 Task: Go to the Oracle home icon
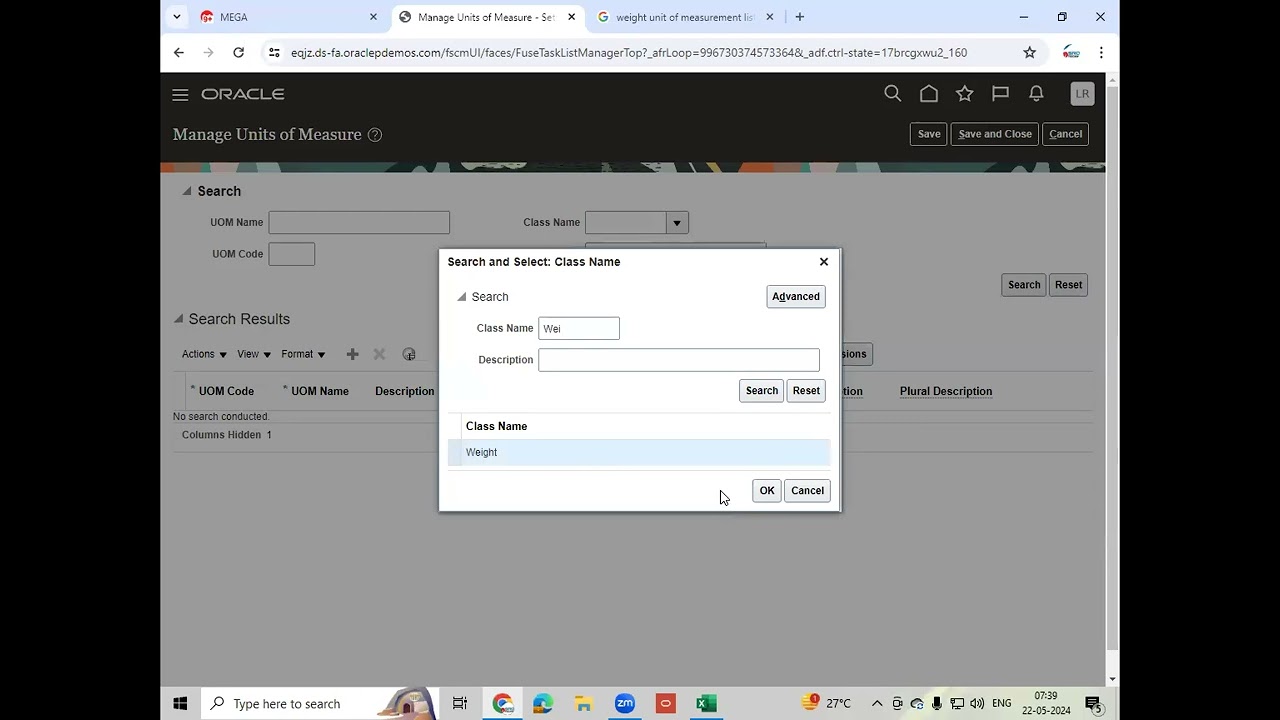click(929, 93)
